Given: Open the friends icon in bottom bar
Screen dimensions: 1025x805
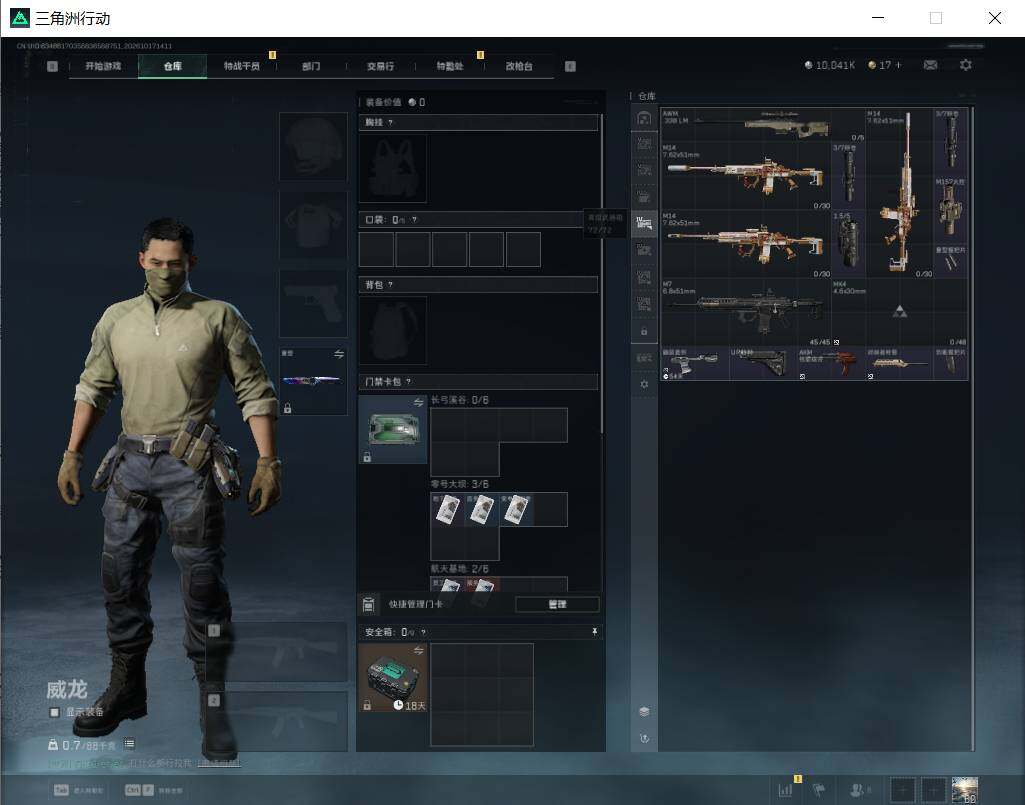Looking at the screenshot, I should (856, 790).
